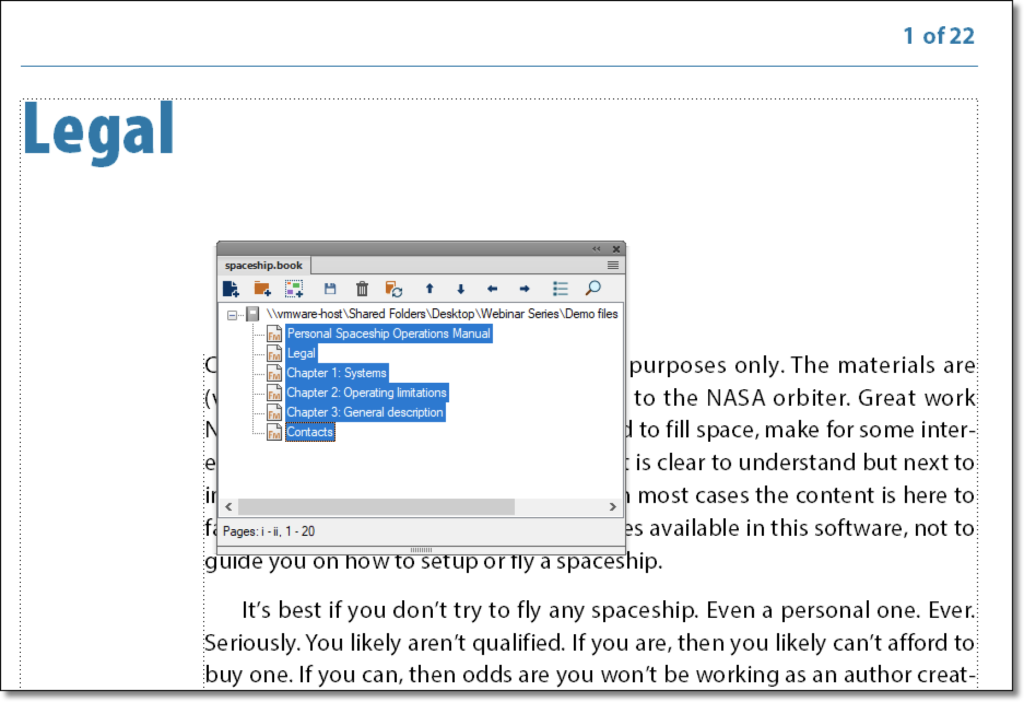
Task: Move selection up with the up arrow
Action: [x=429, y=289]
